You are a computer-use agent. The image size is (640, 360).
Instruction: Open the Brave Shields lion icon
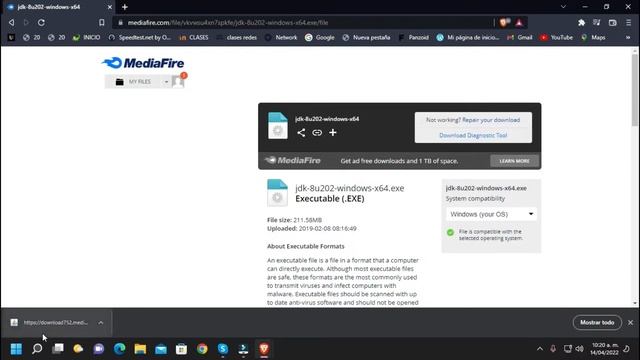[x=504, y=22]
